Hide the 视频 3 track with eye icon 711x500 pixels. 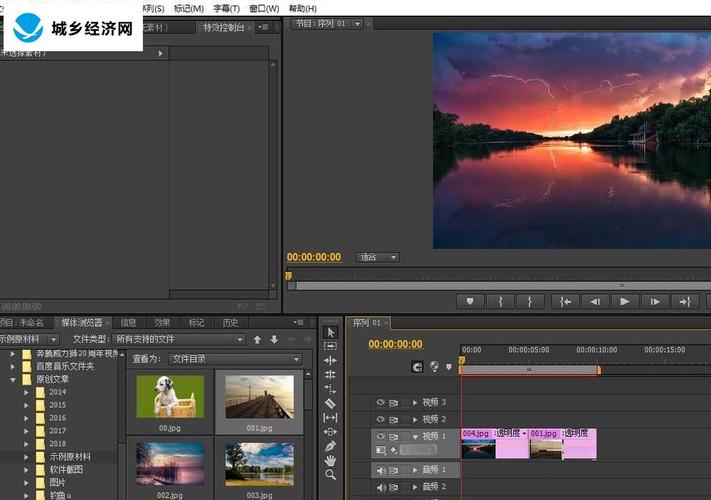coord(380,402)
